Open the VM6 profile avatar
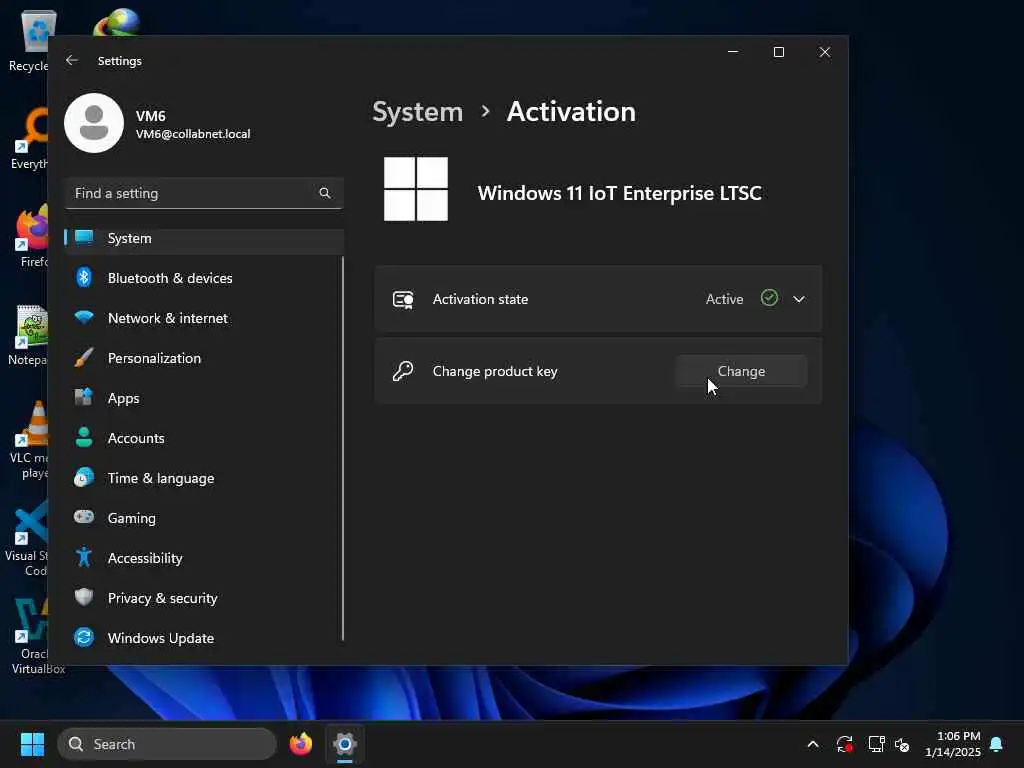Viewport: 1024px width, 768px height. 94,123
